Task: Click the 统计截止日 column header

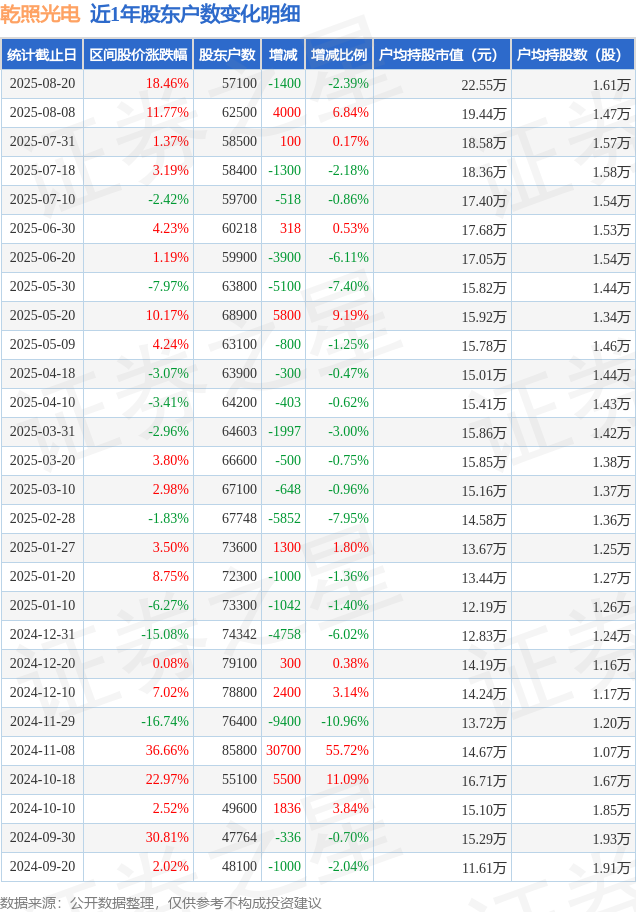Action: coord(42,55)
